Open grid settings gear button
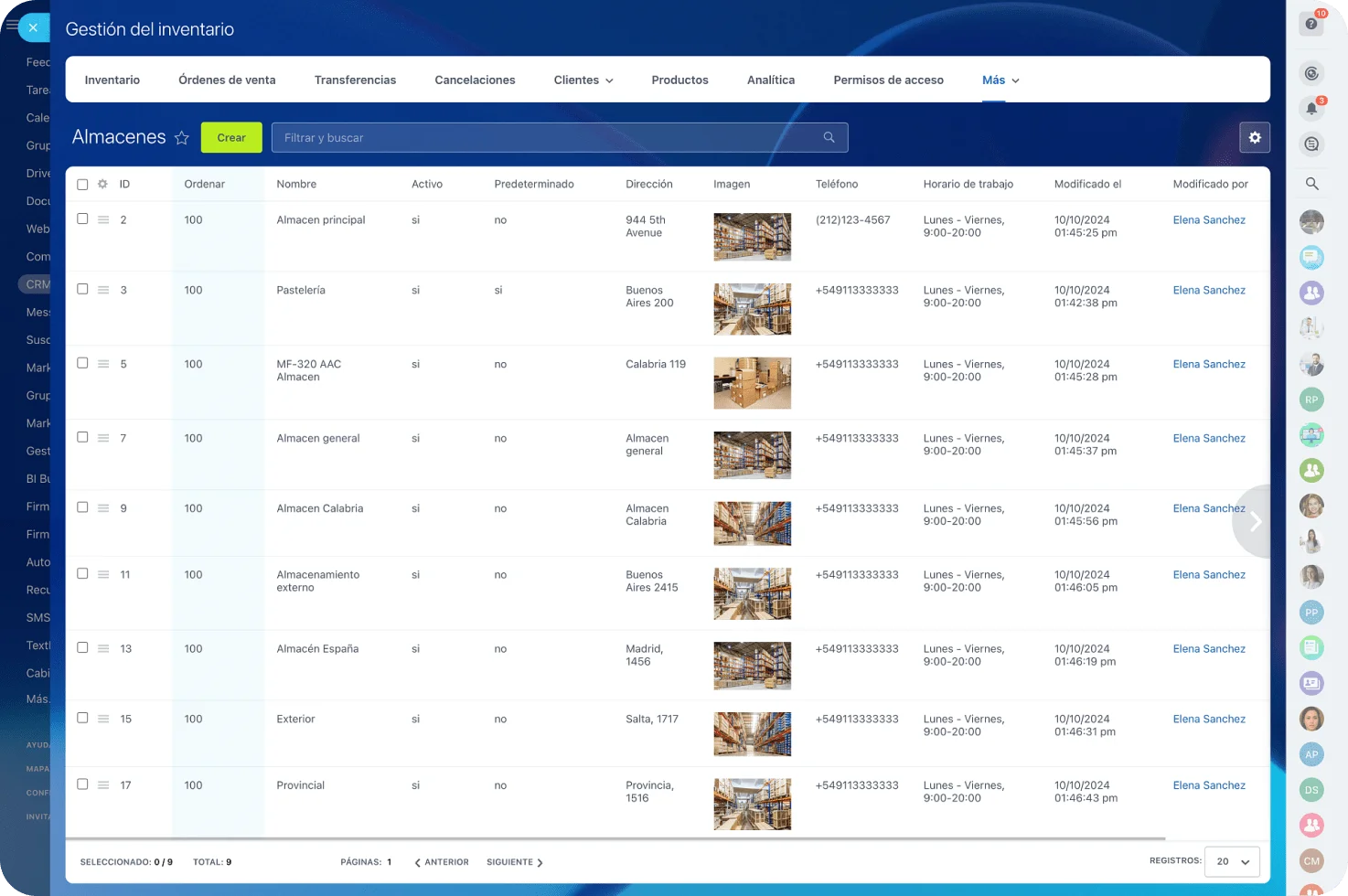This screenshot has height=896, width=1348. click(x=1255, y=137)
